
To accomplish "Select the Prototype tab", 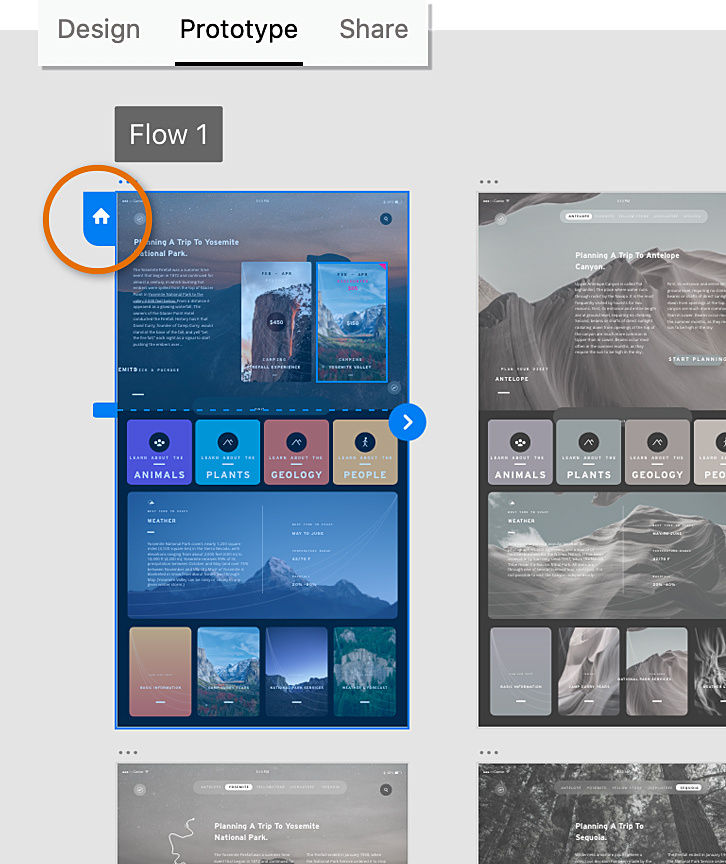I will (239, 29).
